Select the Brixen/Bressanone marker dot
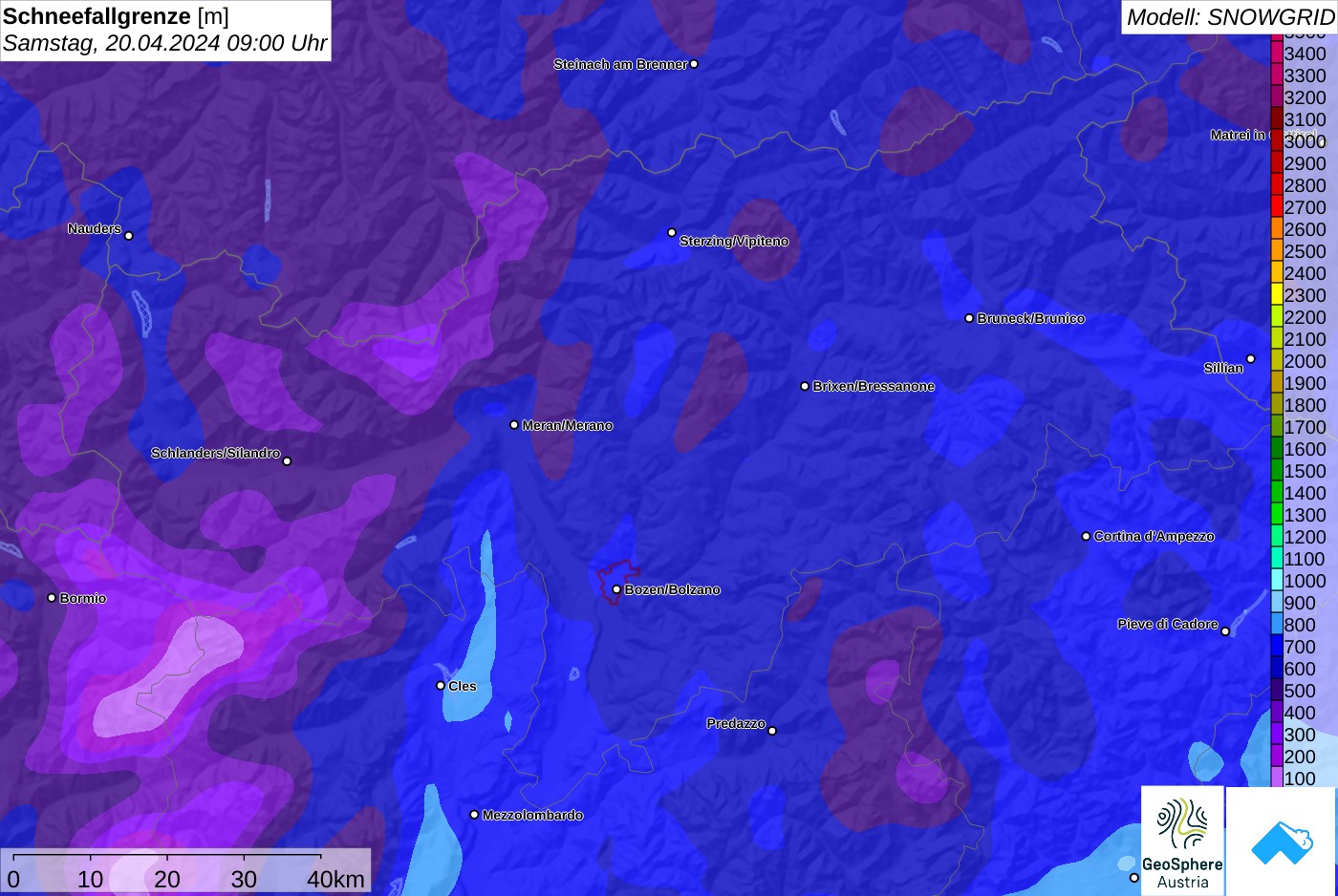The width and height of the screenshot is (1338, 896). (x=805, y=386)
